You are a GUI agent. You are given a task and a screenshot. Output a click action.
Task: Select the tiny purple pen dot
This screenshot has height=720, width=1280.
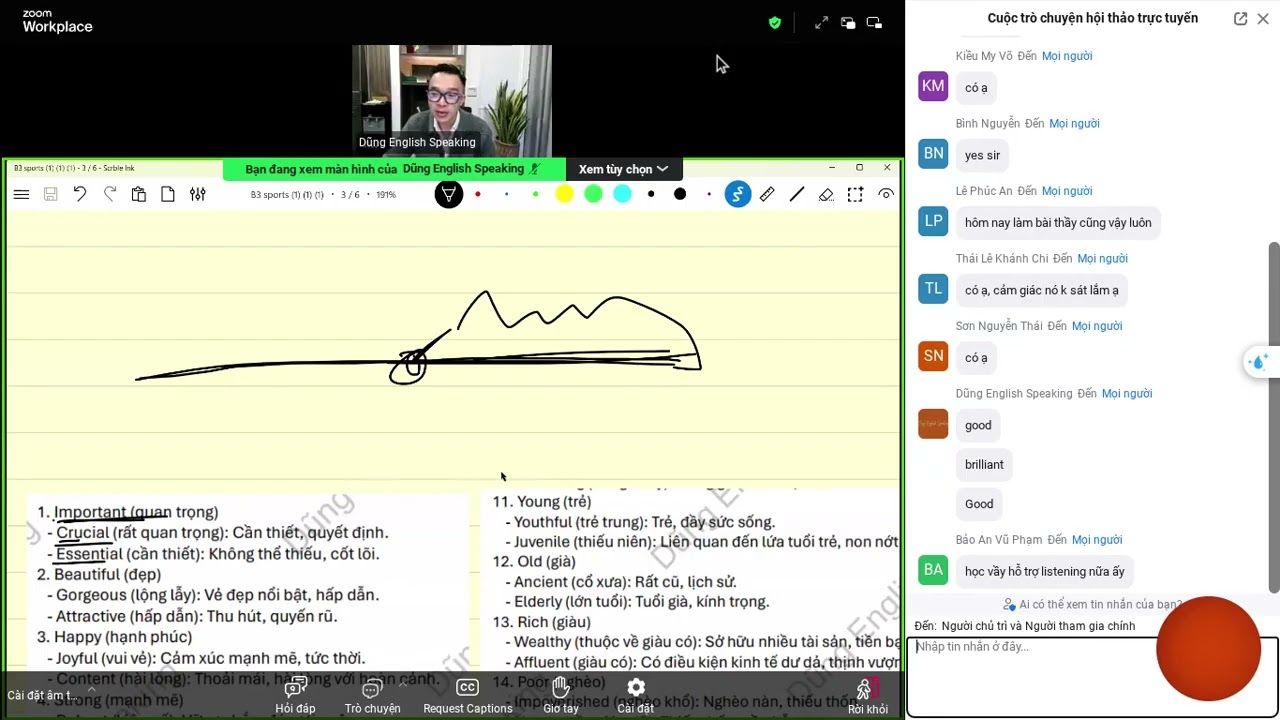click(709, 194)
